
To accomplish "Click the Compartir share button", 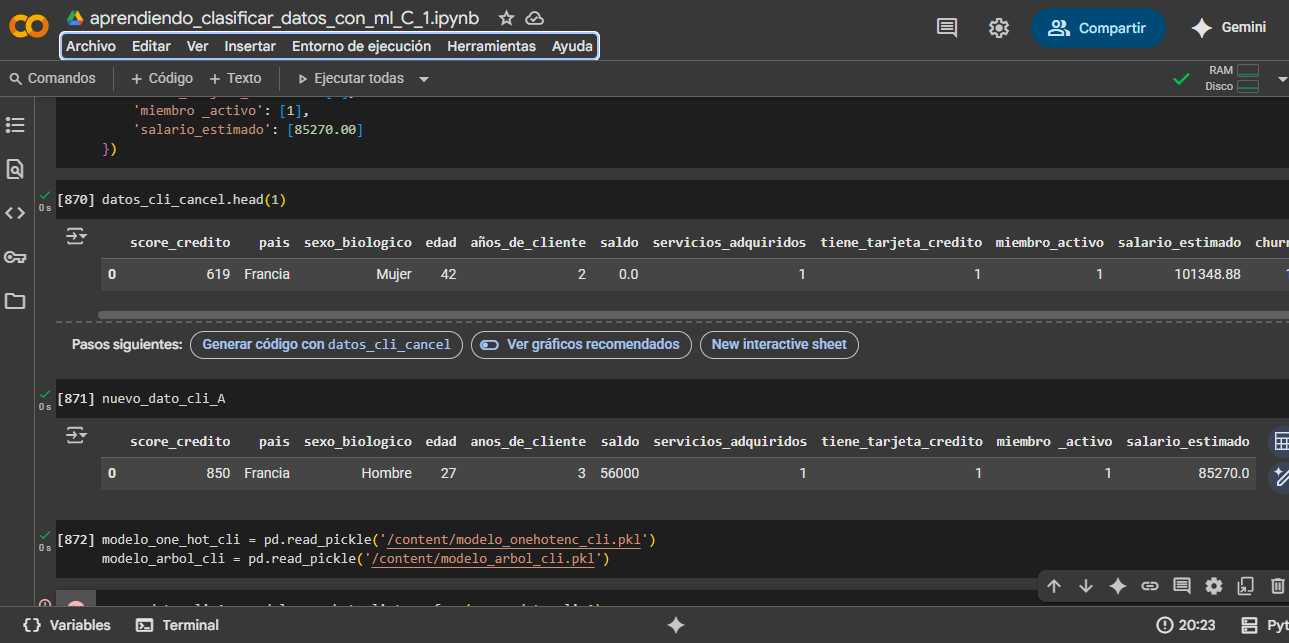I will (1098, 28).
